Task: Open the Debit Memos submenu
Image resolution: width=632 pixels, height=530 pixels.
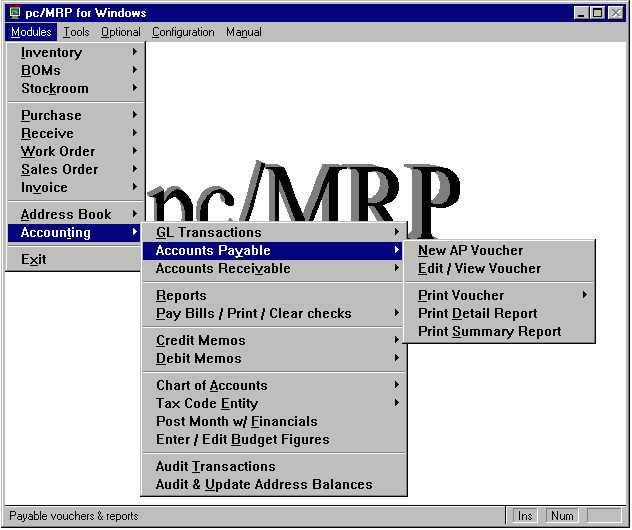Action: [x=274, y=358]
